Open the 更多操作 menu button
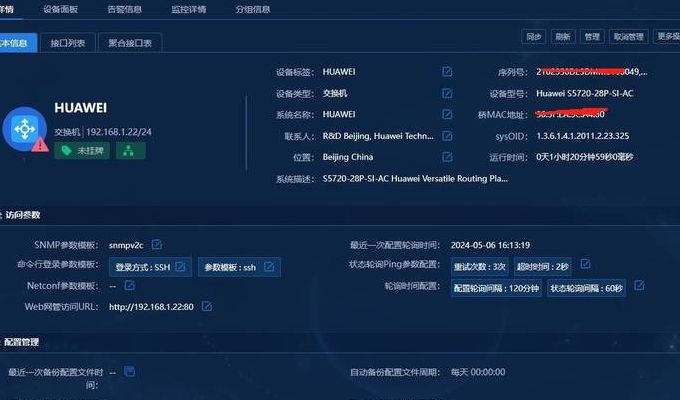 [x=667, y=36]
